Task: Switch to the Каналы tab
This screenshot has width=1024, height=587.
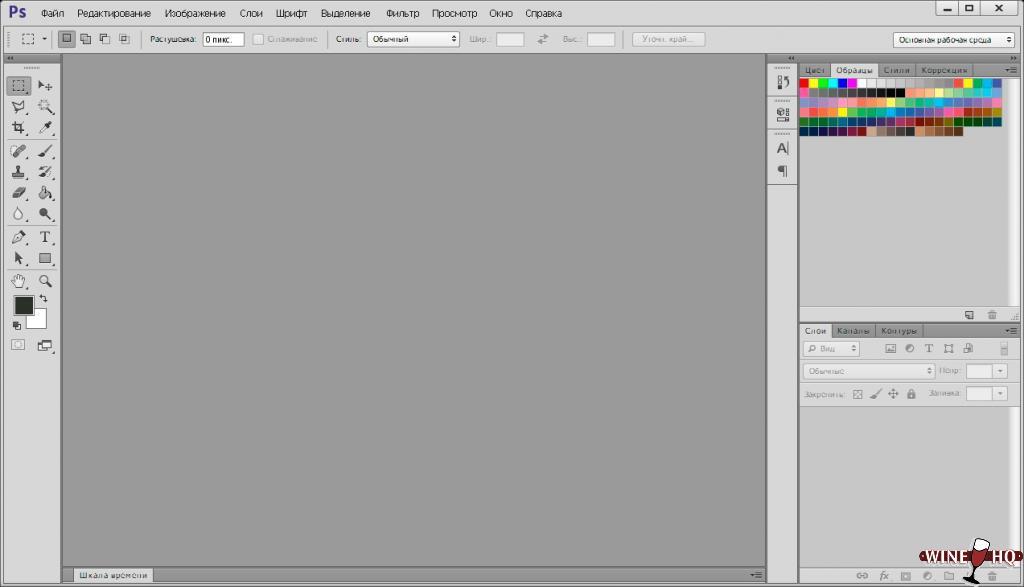Action: pos(853,329)
